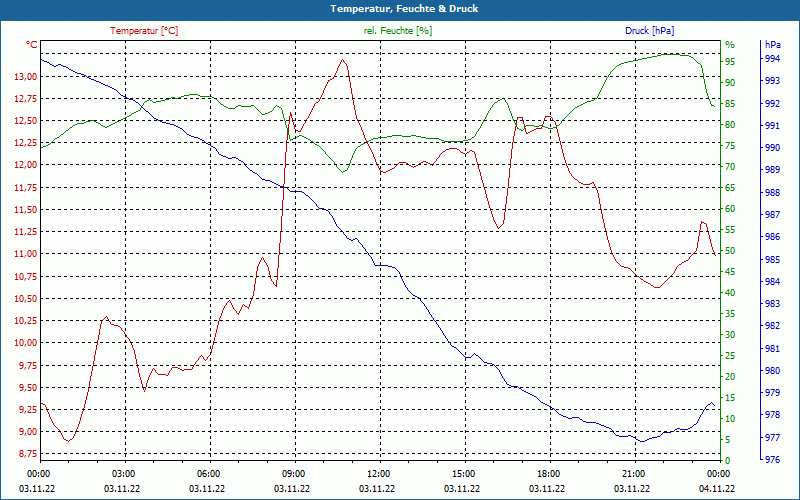Image resolution: width=800 pixels, height=500 pixels.
Task: Click the '9,25' temperature axis value
Action: 28,410
